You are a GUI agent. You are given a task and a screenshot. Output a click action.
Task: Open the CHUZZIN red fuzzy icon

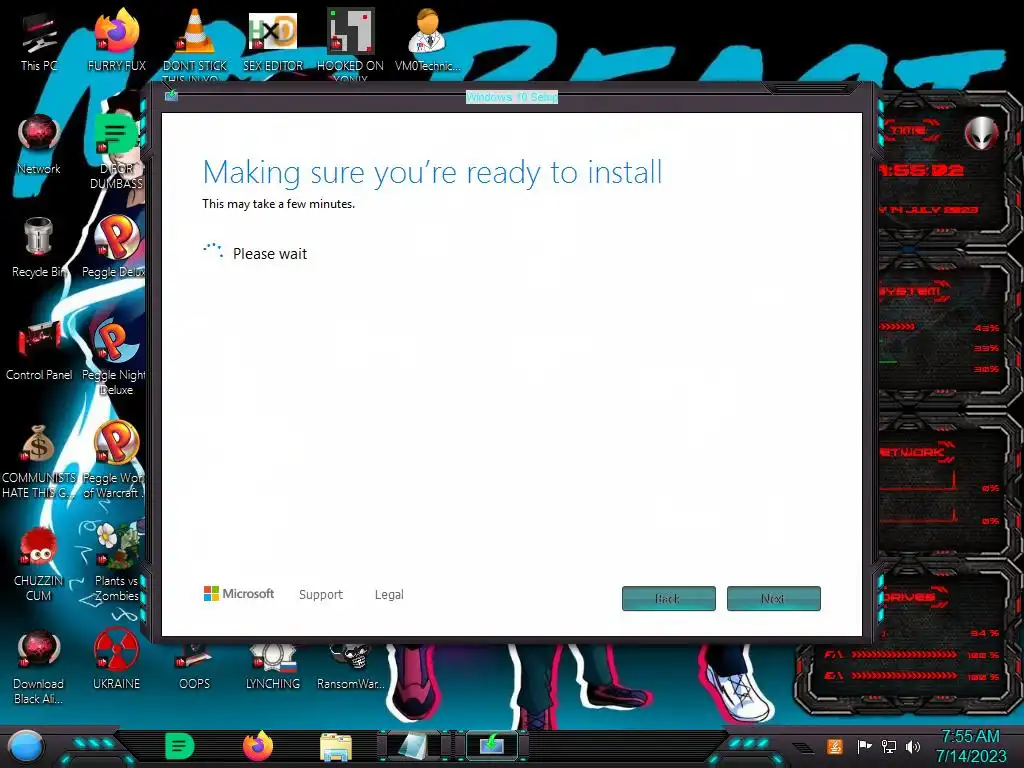[39, 563]
